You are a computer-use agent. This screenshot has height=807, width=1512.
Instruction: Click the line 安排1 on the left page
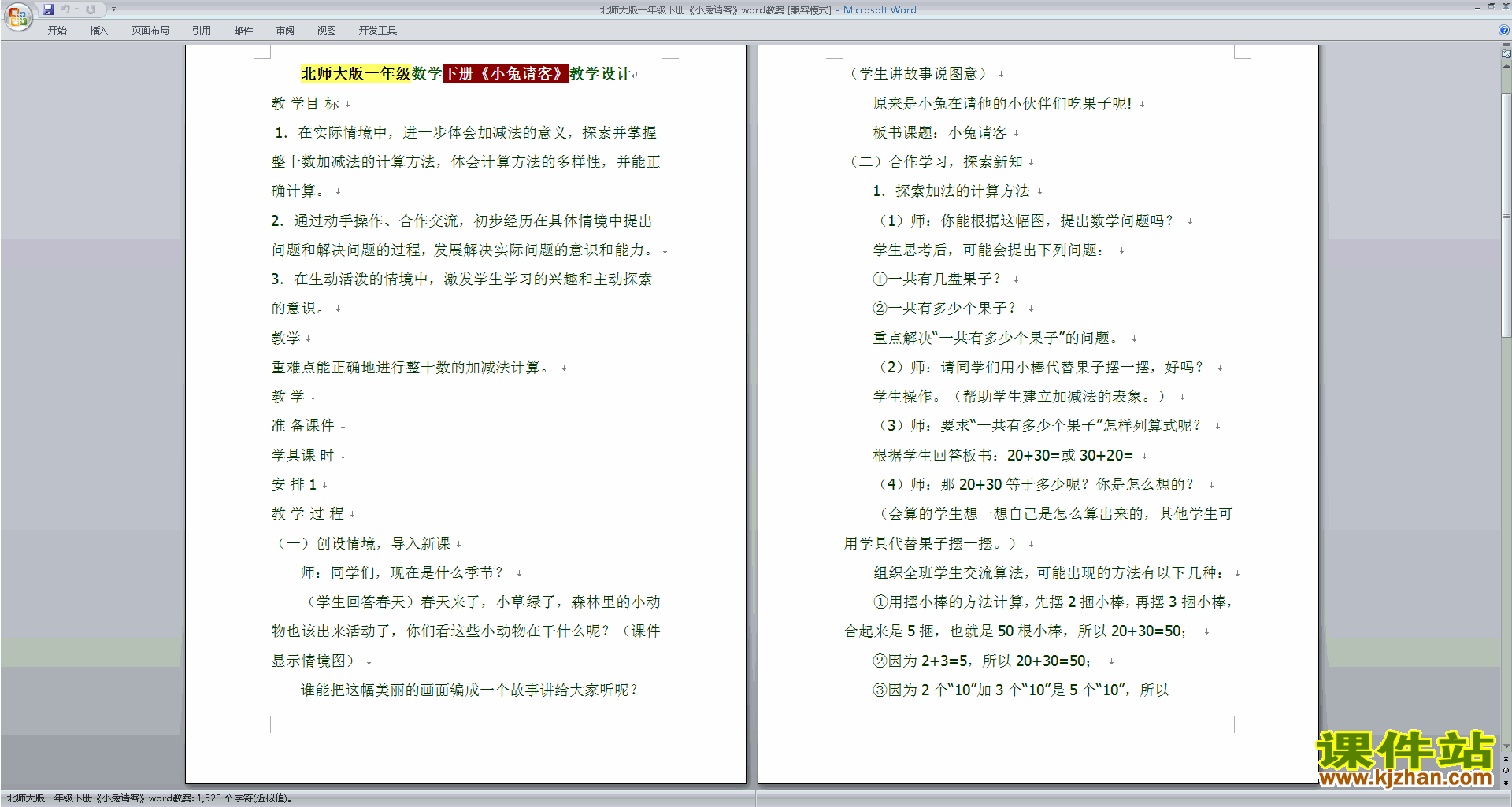coord(294,484)
